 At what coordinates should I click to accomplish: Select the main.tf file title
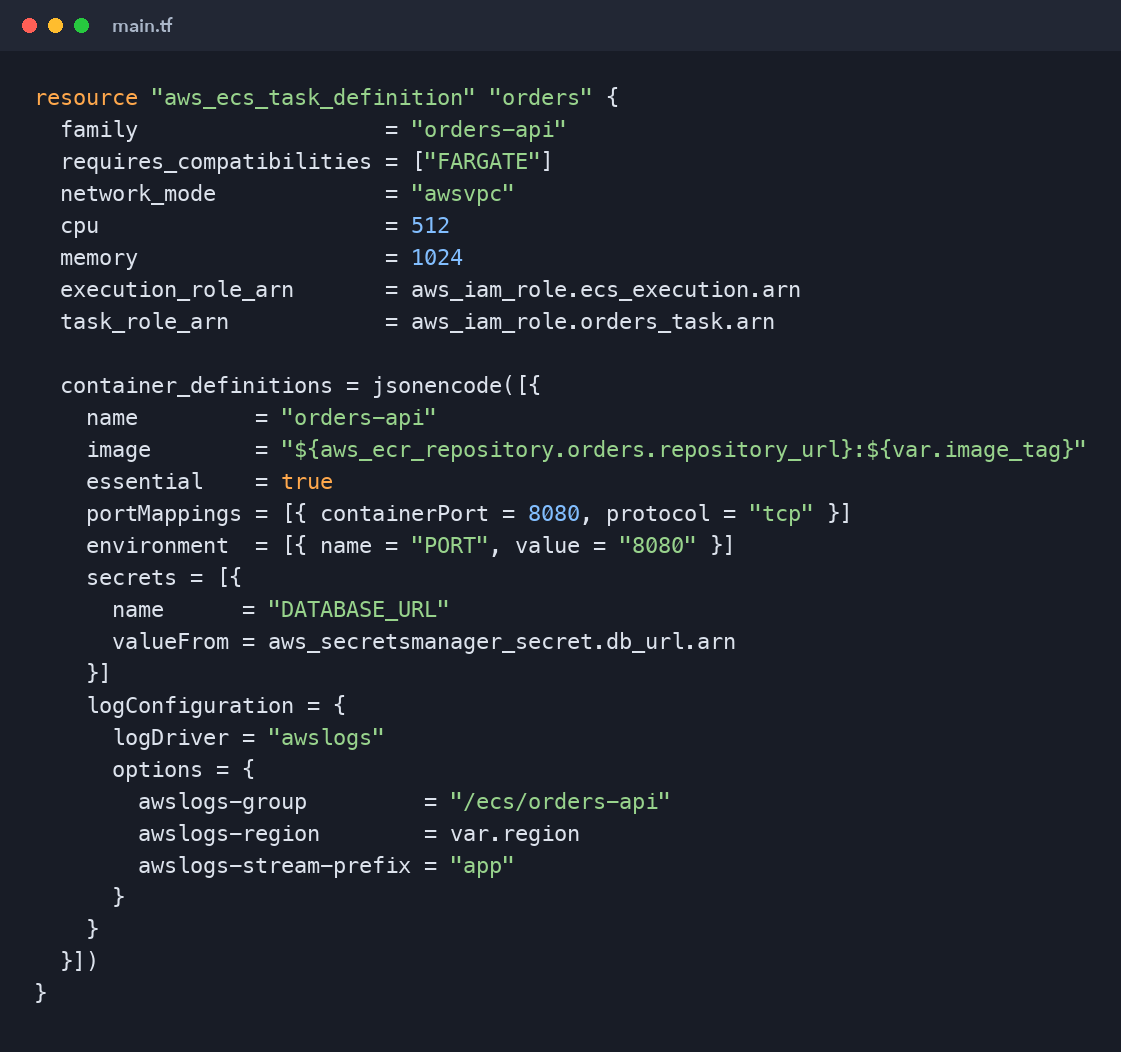click(x=142, y=26)
